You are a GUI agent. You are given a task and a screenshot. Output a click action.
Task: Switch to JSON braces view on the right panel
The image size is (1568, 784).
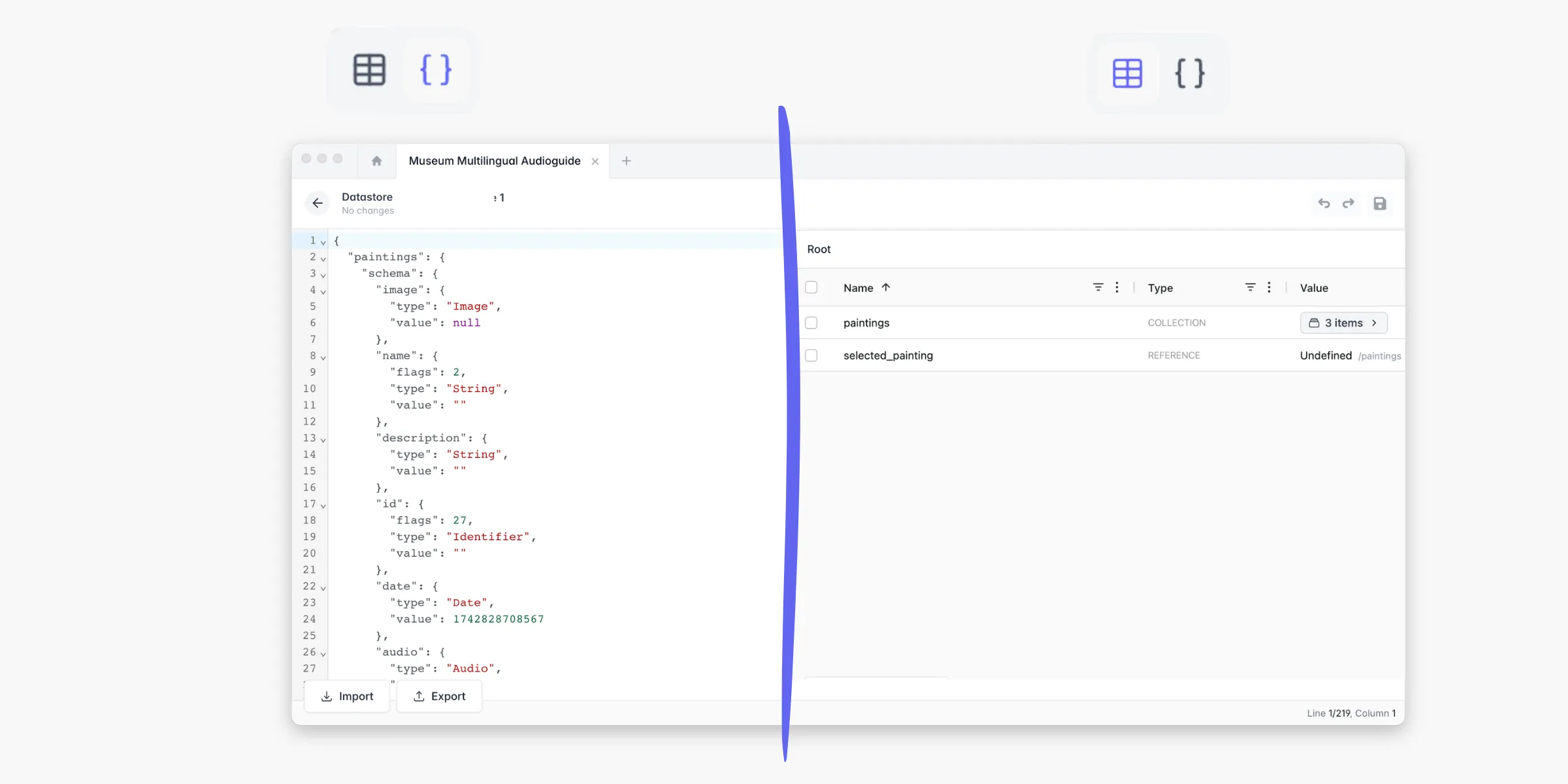point(1188,73)
